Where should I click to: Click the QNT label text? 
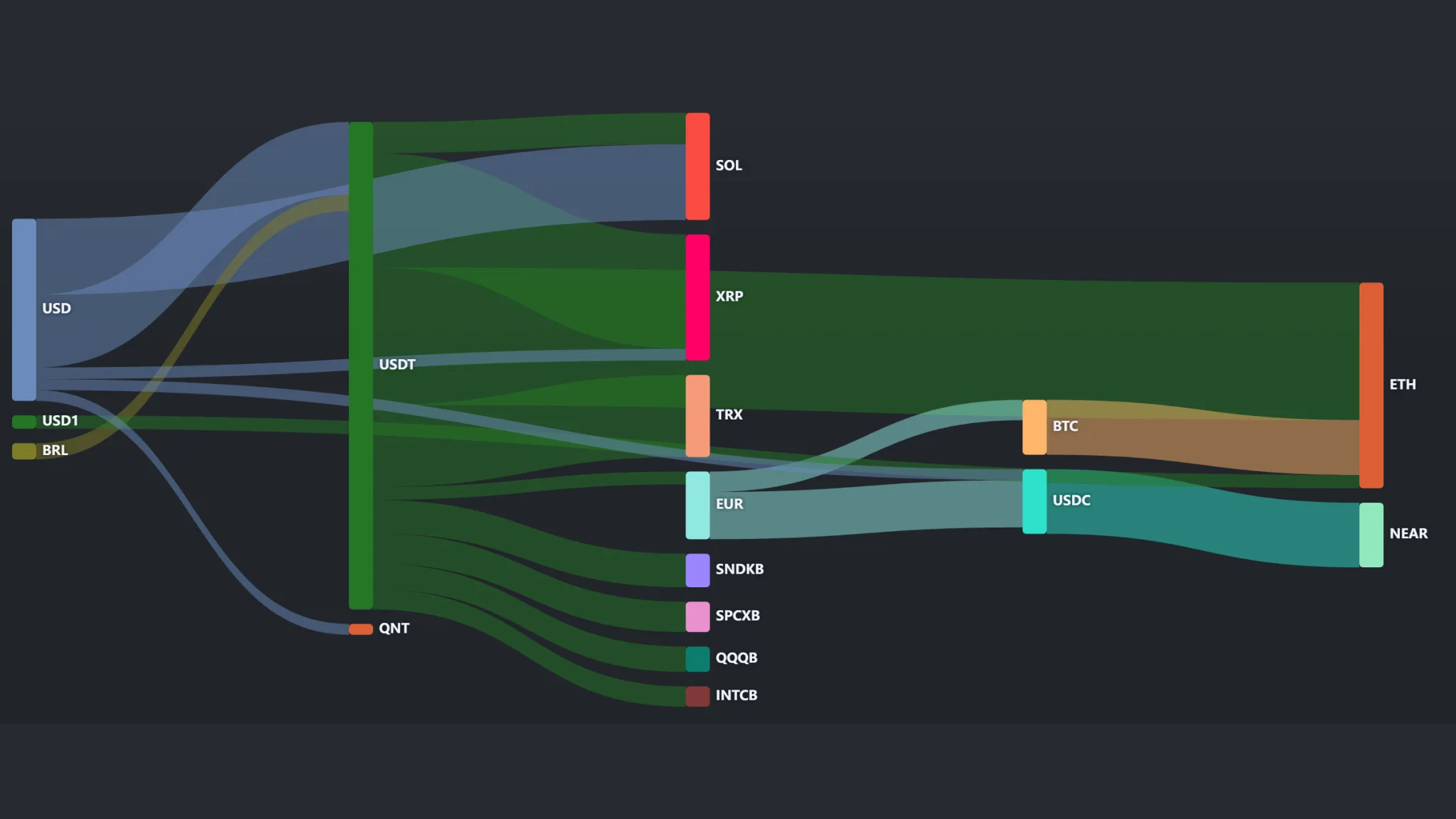click(x=394, y=628)
